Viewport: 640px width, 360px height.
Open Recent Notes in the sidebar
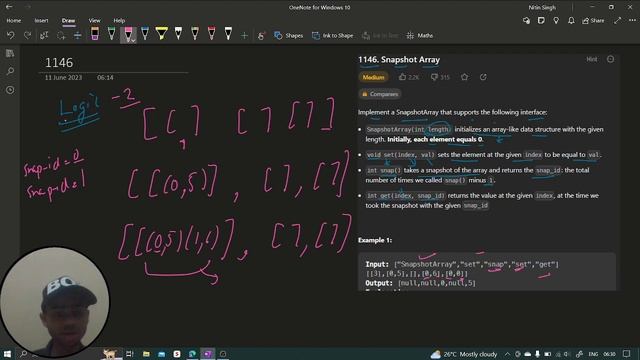[10, 90]
